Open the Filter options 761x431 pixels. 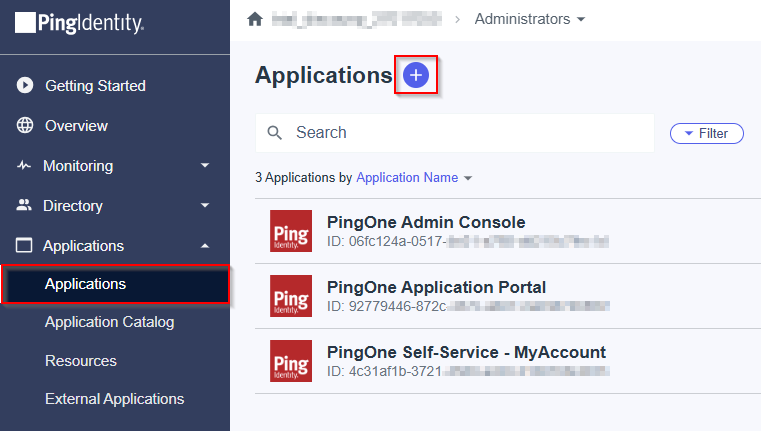[707, 133]
